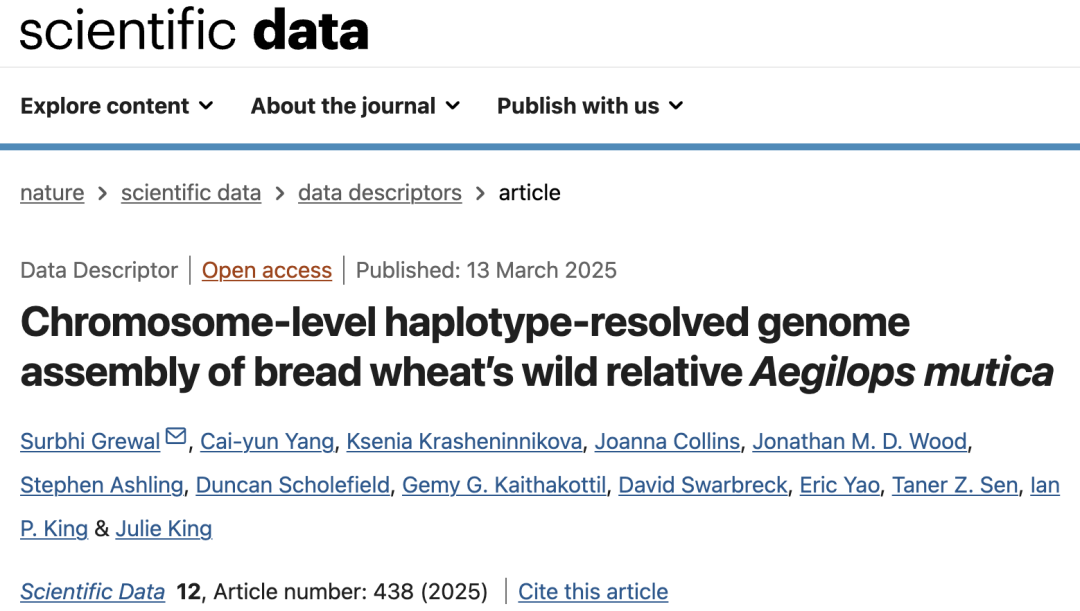This screenshot has width=1080, height=611.
Task: Click author Taner Z. Sen
Action: [x=955, y=485]
